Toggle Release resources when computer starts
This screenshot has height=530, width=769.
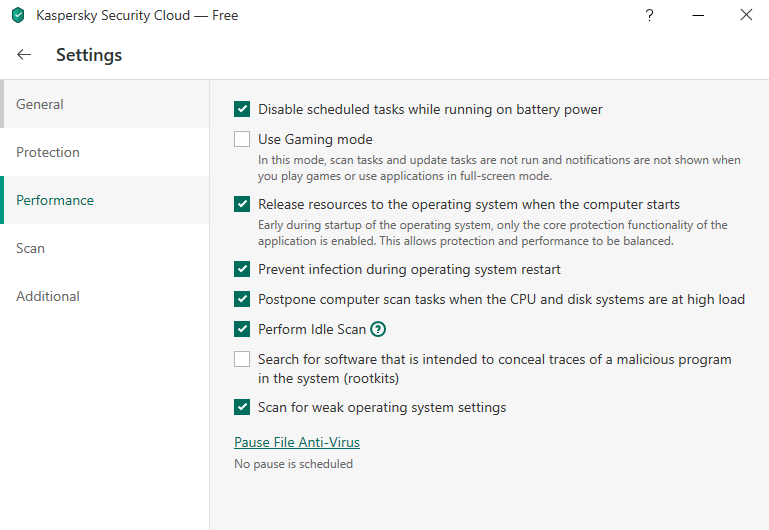click(x=242, y=204)
